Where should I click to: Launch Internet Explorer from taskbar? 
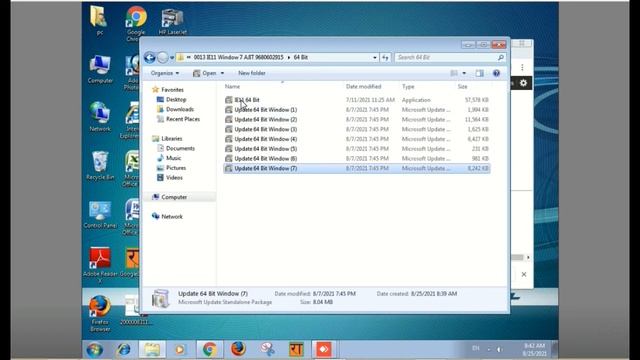coord(124,350)
